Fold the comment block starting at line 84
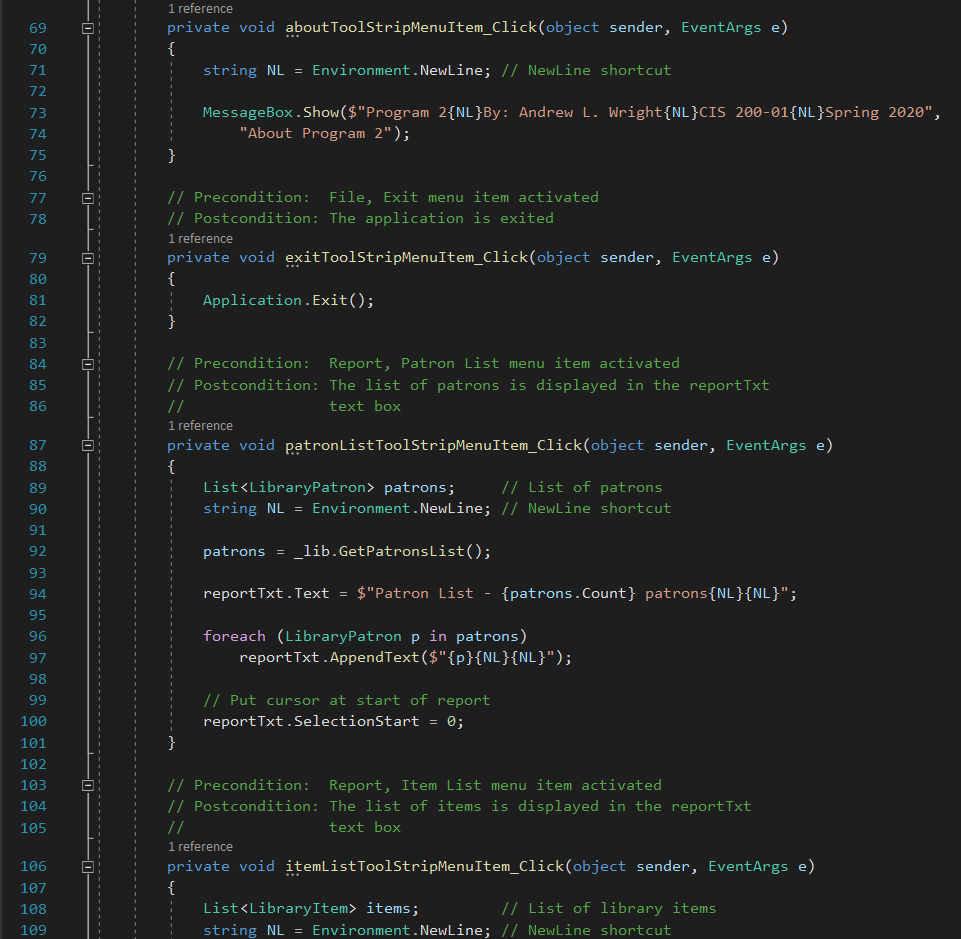961x939 pixels. [x=88, y=364]
